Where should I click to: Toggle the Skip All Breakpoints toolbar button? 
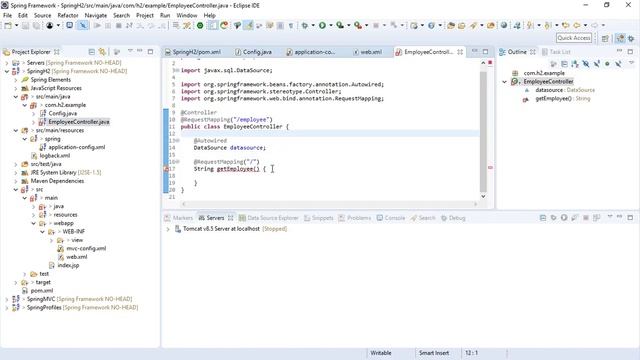(83, 25)
